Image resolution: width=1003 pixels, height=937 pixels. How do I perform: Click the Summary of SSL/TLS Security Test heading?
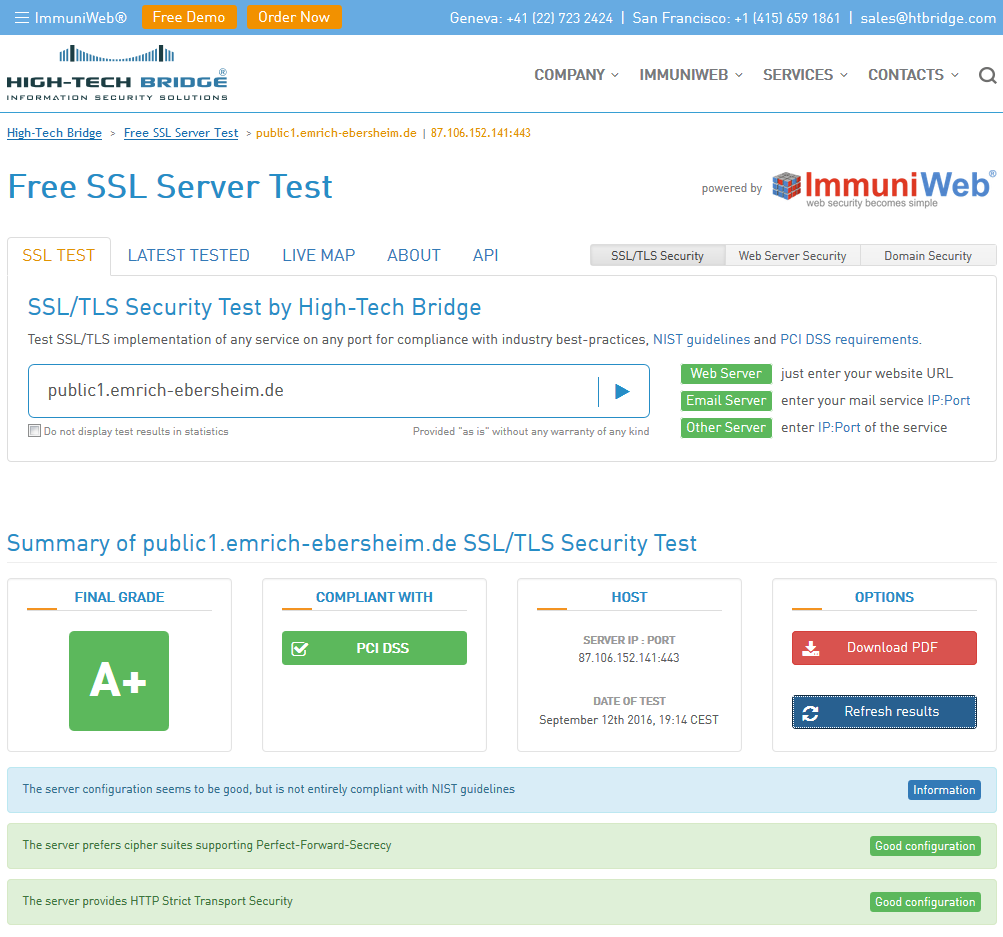352,543
